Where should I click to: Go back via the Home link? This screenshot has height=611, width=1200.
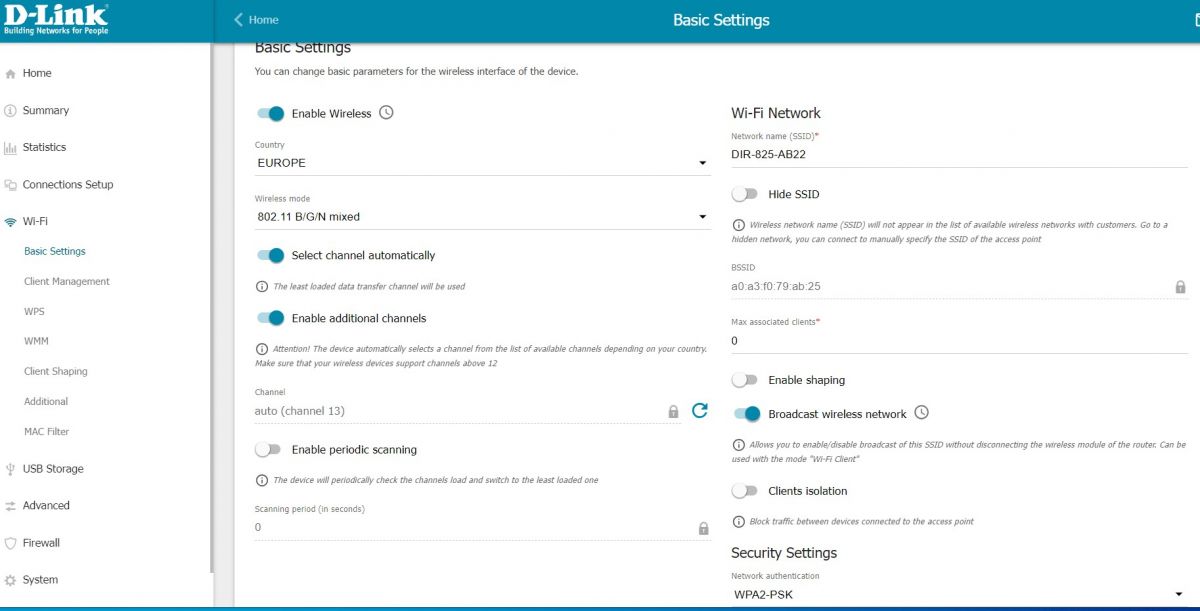click(256, 20)
